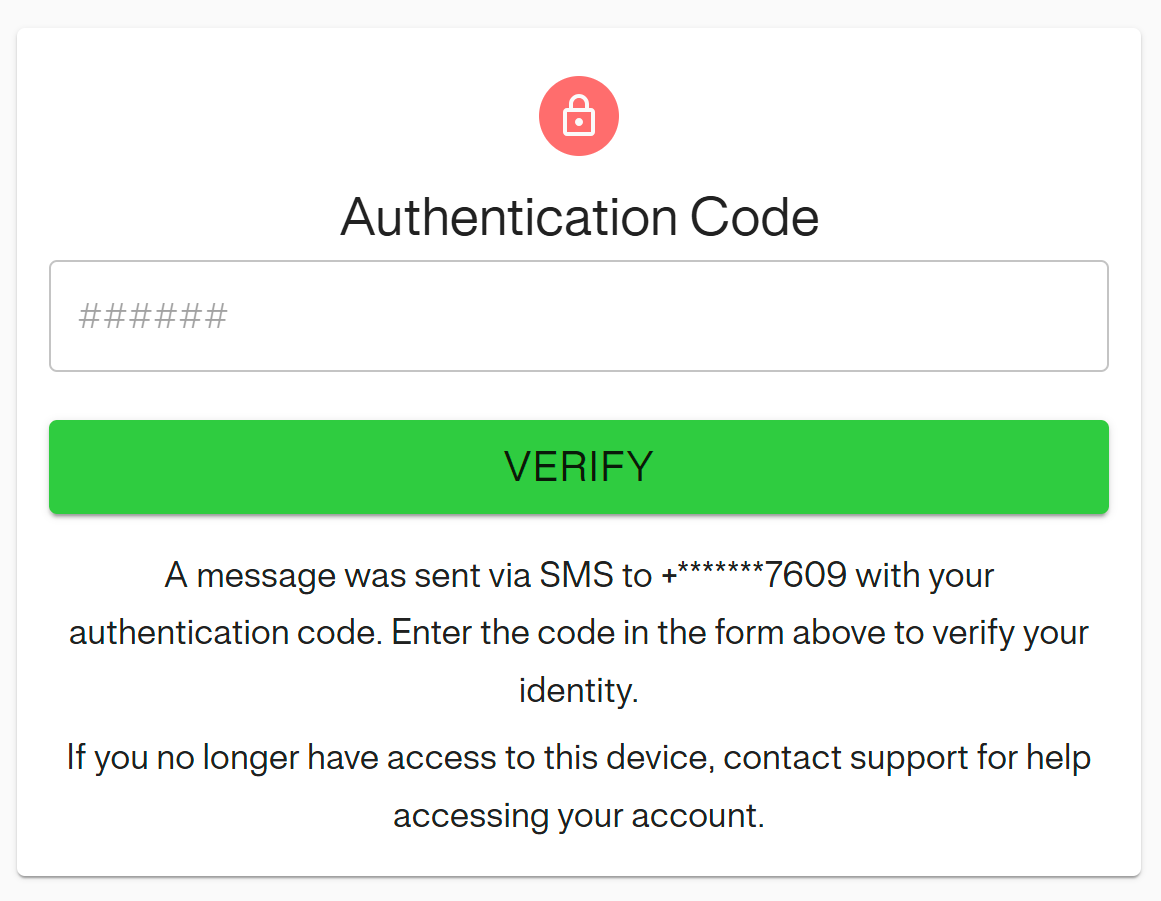Click the red lock icon
This screenshot has width=1161, height=901.
[x=579, y=117]
